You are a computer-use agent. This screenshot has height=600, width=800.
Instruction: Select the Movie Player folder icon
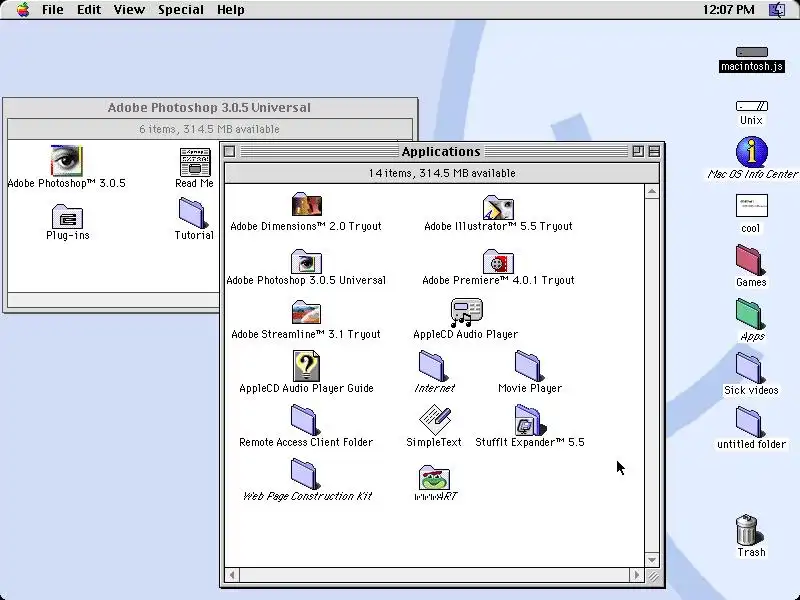(x=530, y=366)
